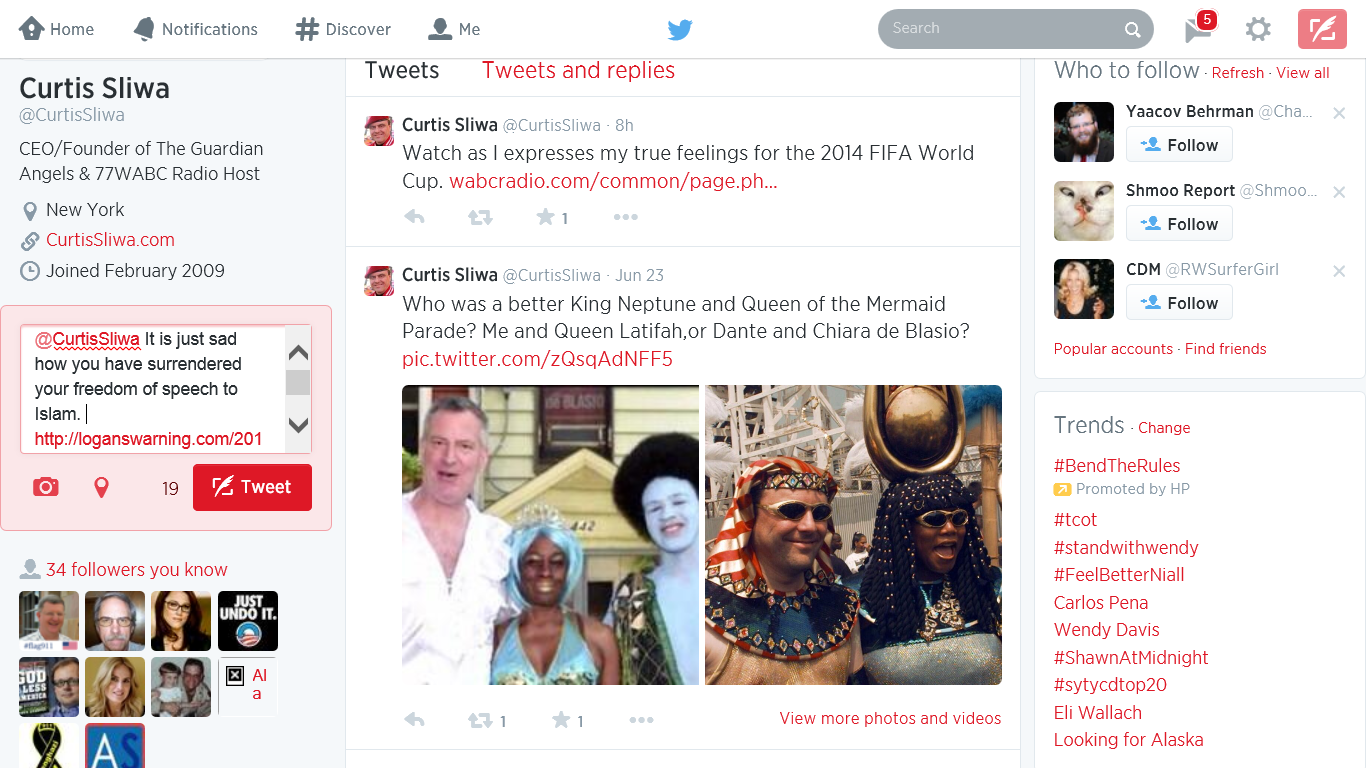Open more options on FIFA tweet
1366x768 pixels.
(626, 217)
